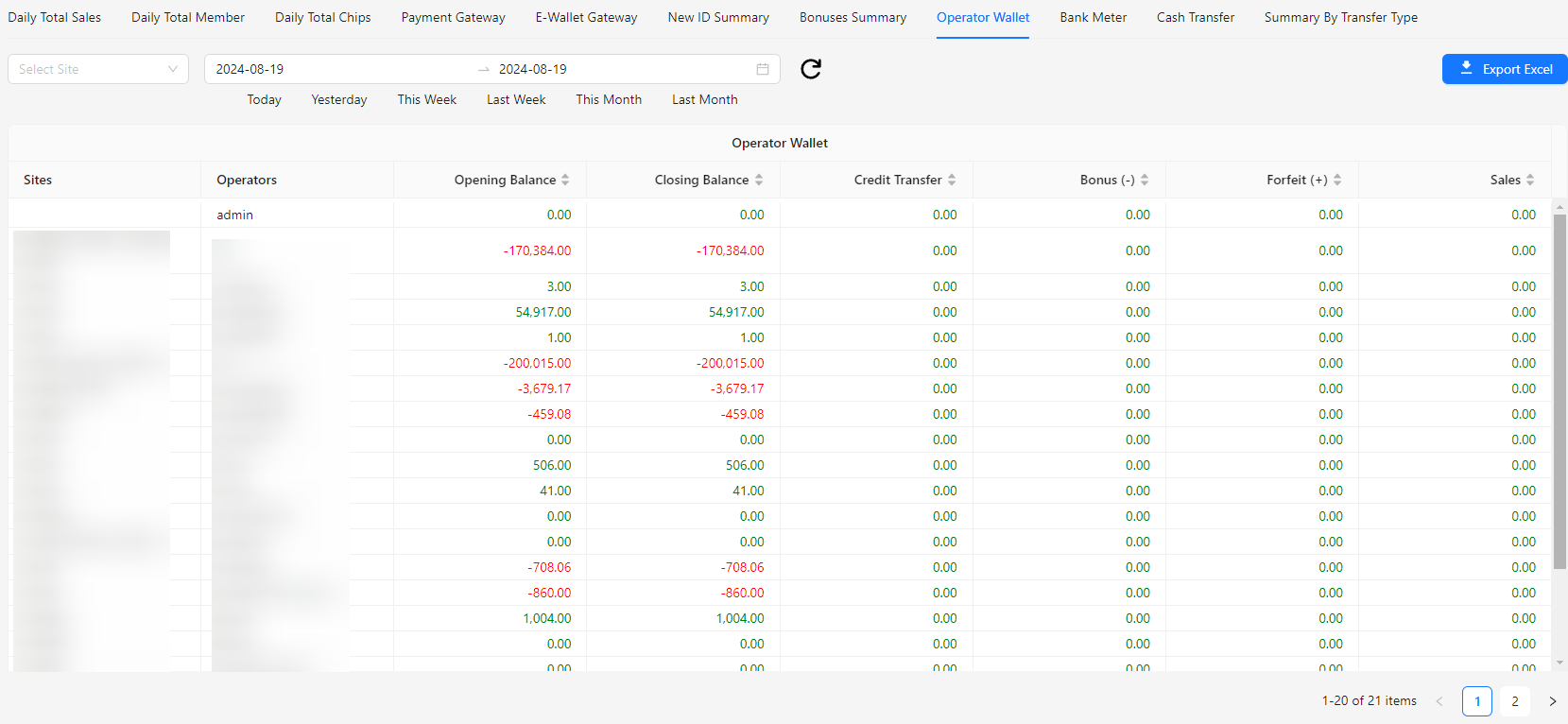Sort by Credit Transfer column arrows
The height and width of the screenshot is (724, 1568).
pyautogui.click(x=952, y=180)
